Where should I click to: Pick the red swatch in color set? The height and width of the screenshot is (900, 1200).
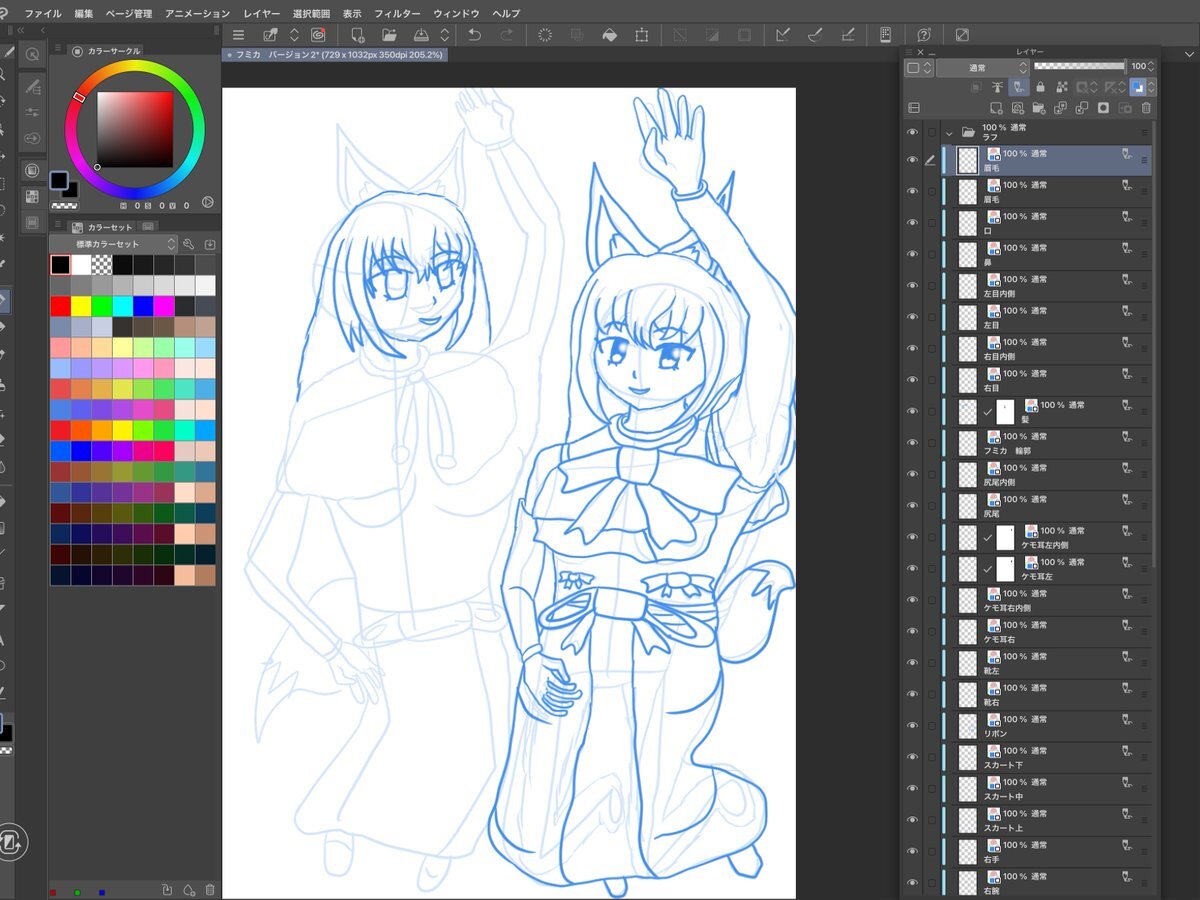click(60, 306)
